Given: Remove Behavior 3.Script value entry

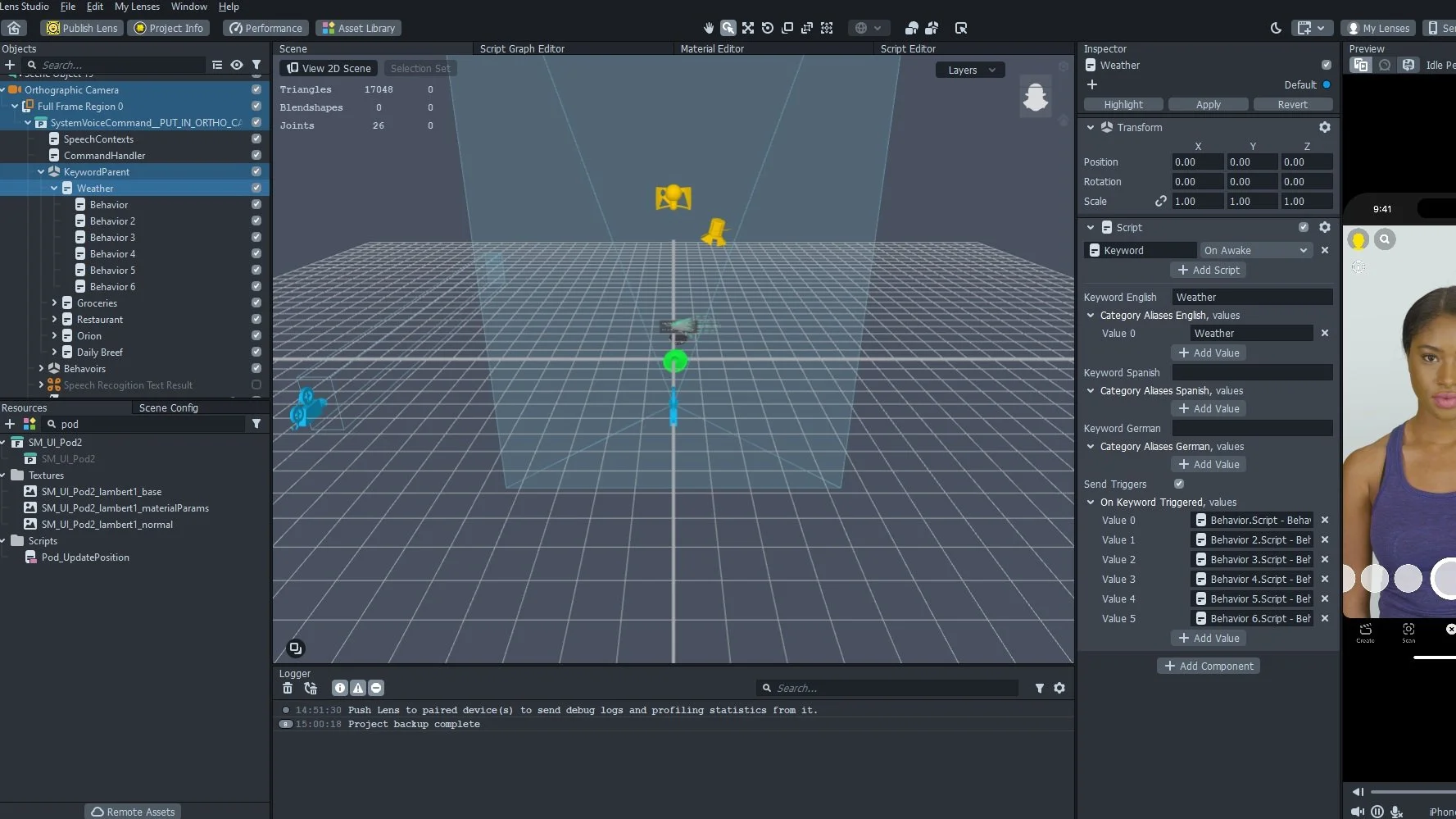Looking at the screenshot, I should tap(1325, 559).
